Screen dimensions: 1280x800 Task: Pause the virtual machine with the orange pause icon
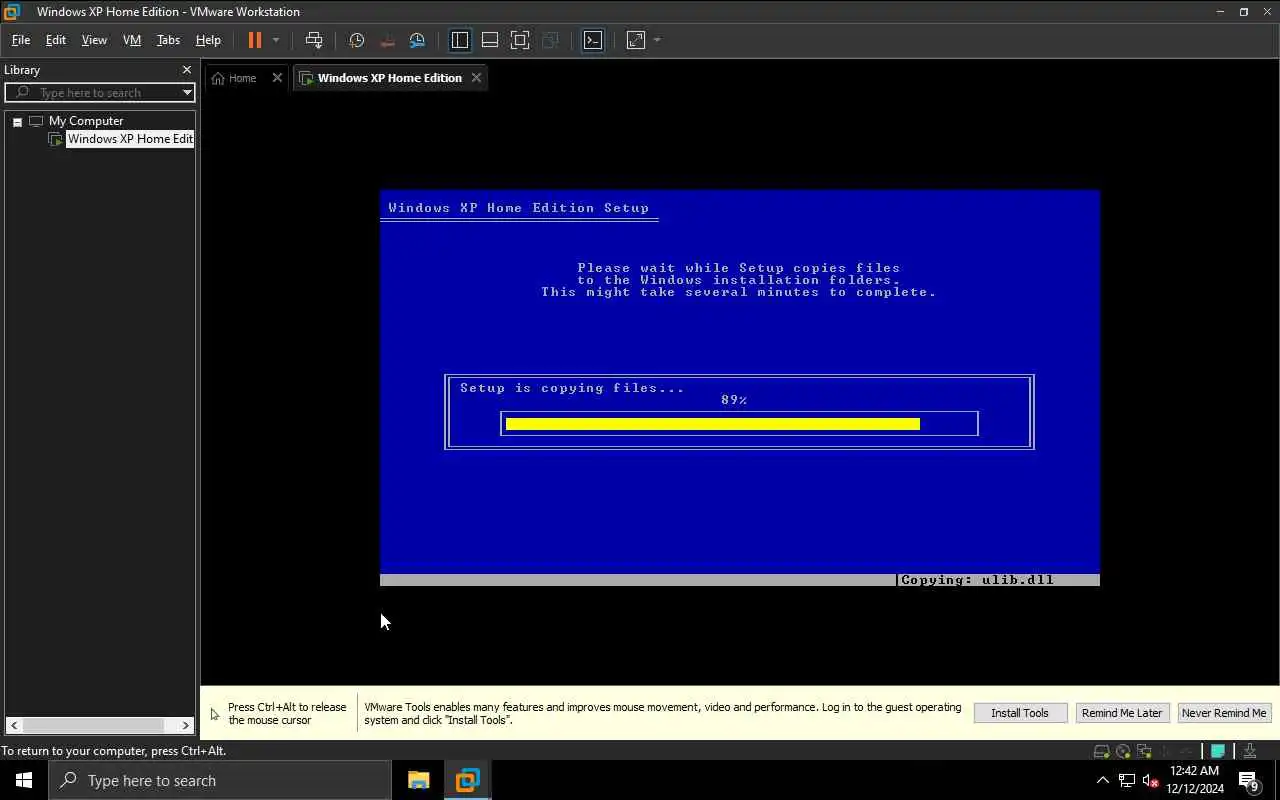pos(255,40)
